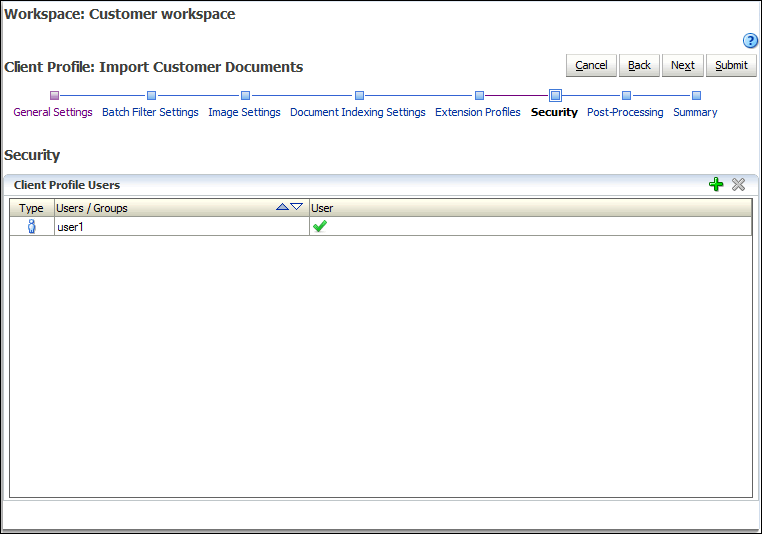The width and height of the screenshot is (762, 534).
Task: Open the Summary step
Action: (x=695, y=112)
